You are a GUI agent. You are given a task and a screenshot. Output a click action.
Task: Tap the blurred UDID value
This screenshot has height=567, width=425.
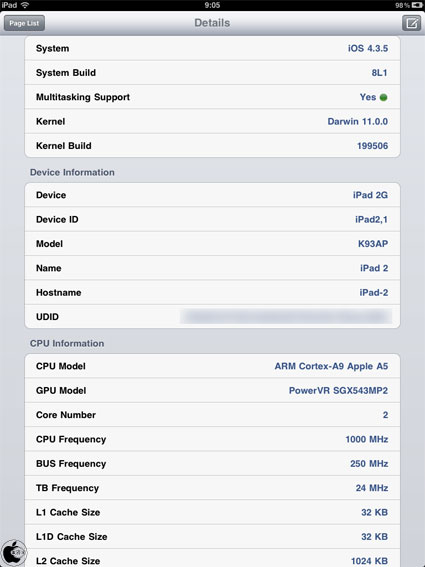coord(286,316)
